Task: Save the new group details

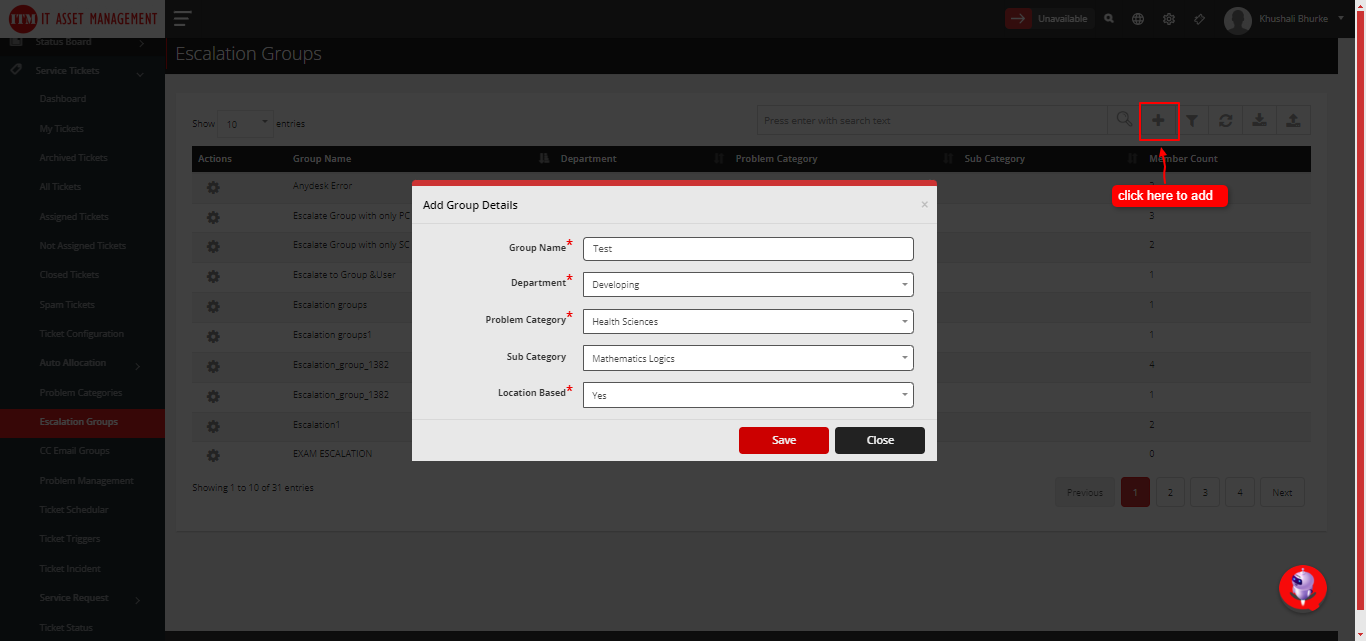Action: pyautogui.click(x=783, y=440)
